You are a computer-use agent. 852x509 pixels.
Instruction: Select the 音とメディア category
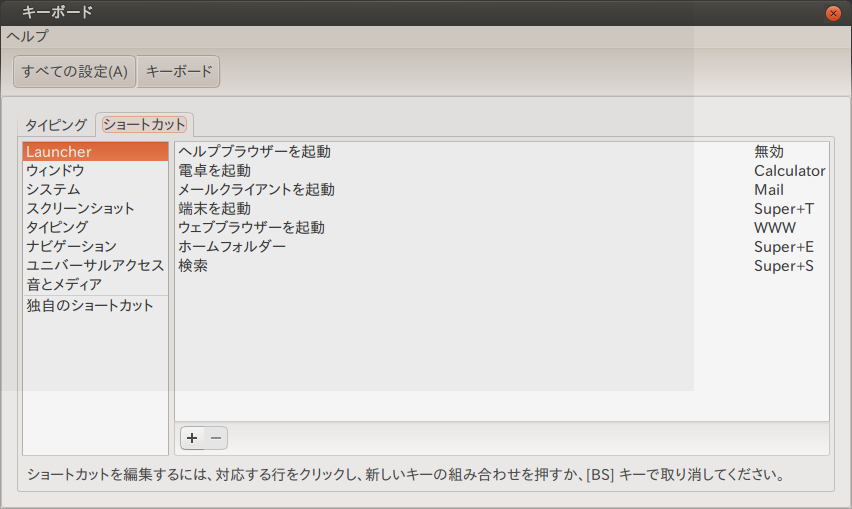[96, 284]
